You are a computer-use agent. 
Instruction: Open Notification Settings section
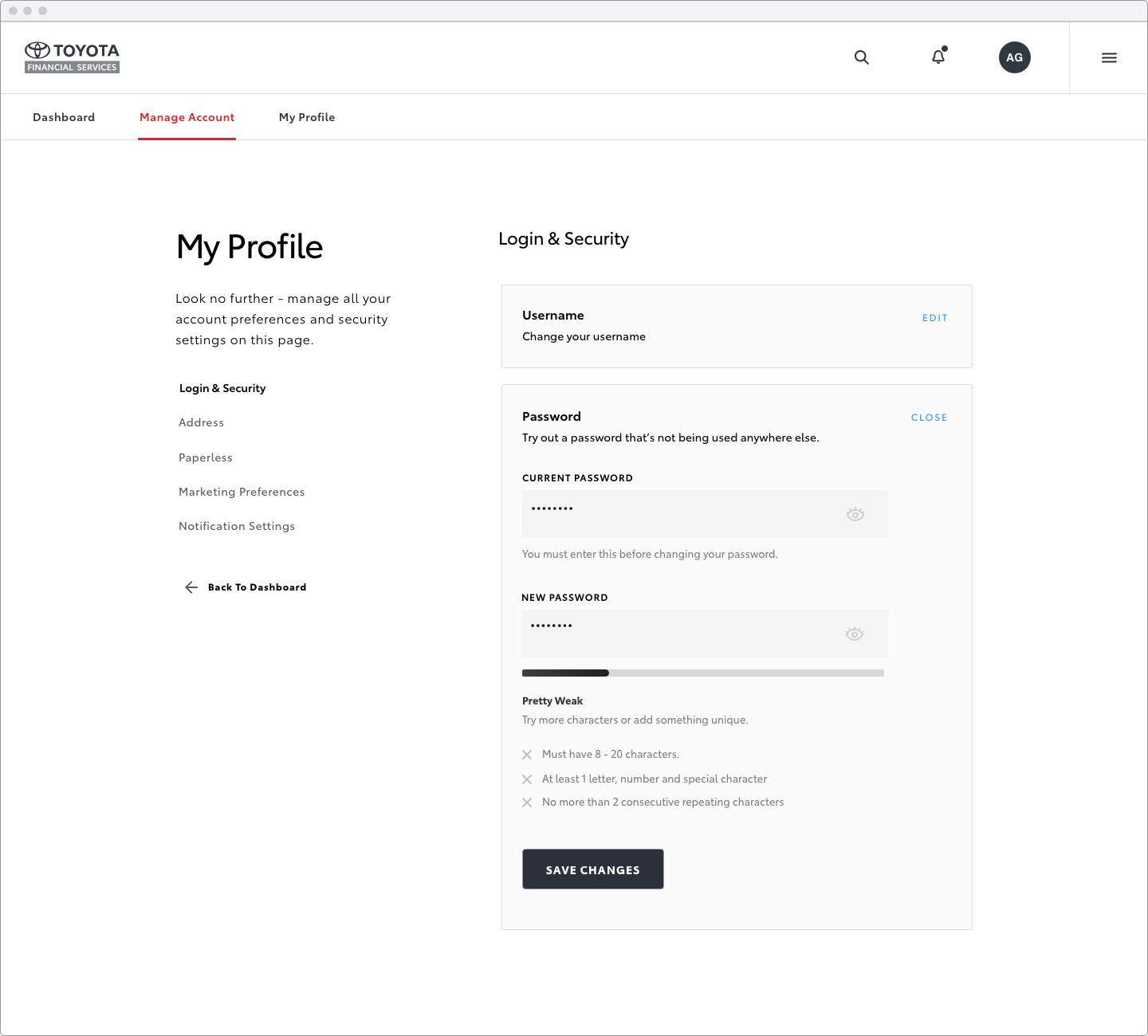(x=237, y=526)
